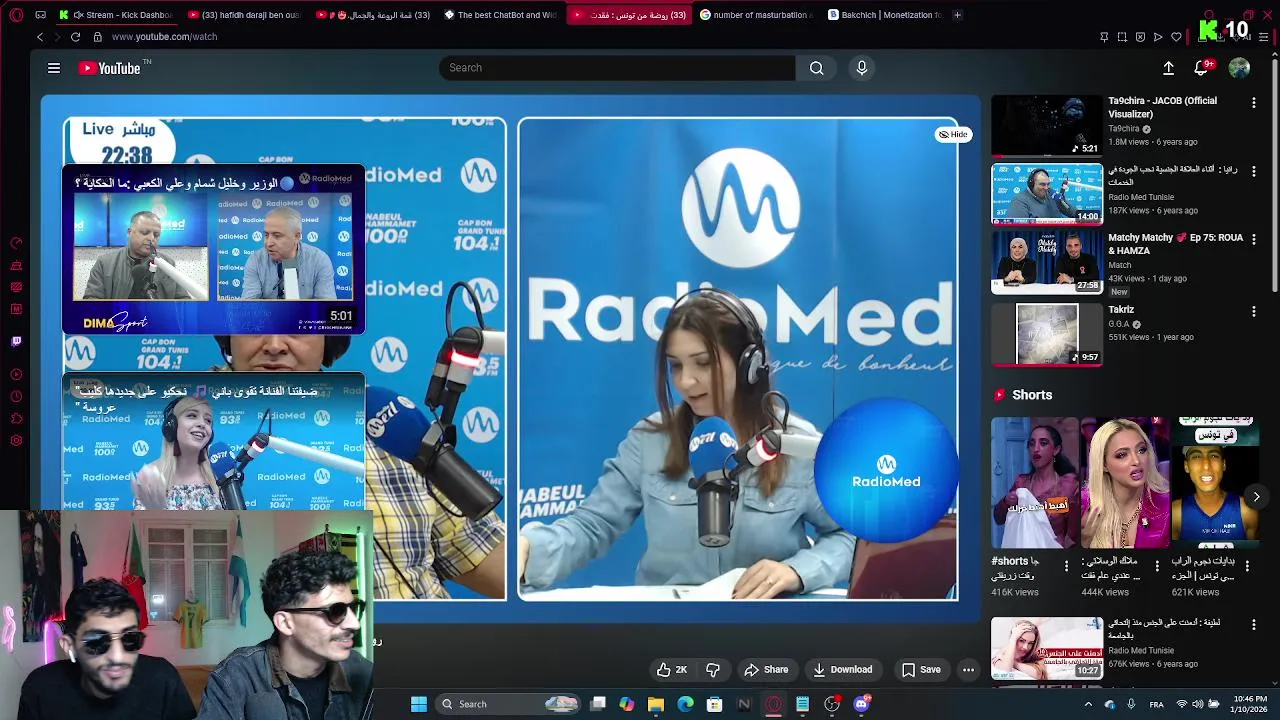1280x720 pixels.
Task: Open Task View on the taskbar
Action: 598,704
